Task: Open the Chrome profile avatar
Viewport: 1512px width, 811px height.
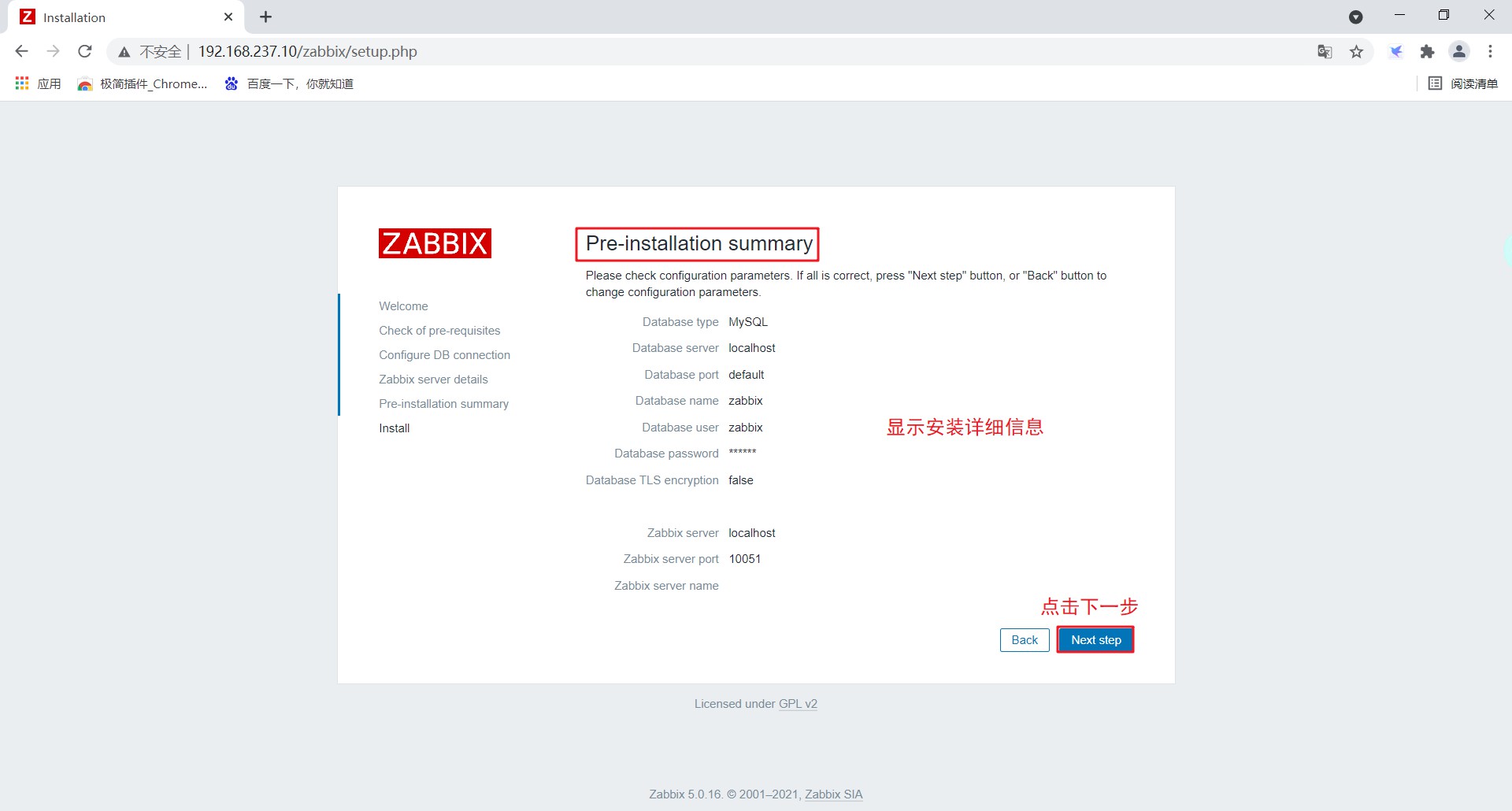Action: [x=1459, y=51]
